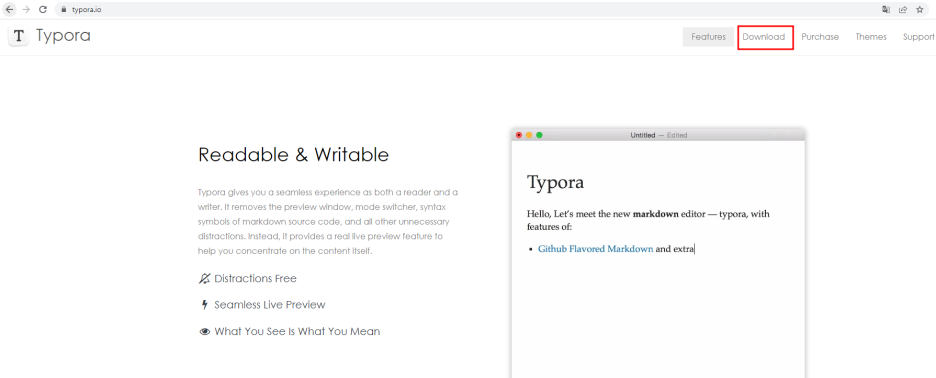Bookmark page with the star icon

(920, 10)
